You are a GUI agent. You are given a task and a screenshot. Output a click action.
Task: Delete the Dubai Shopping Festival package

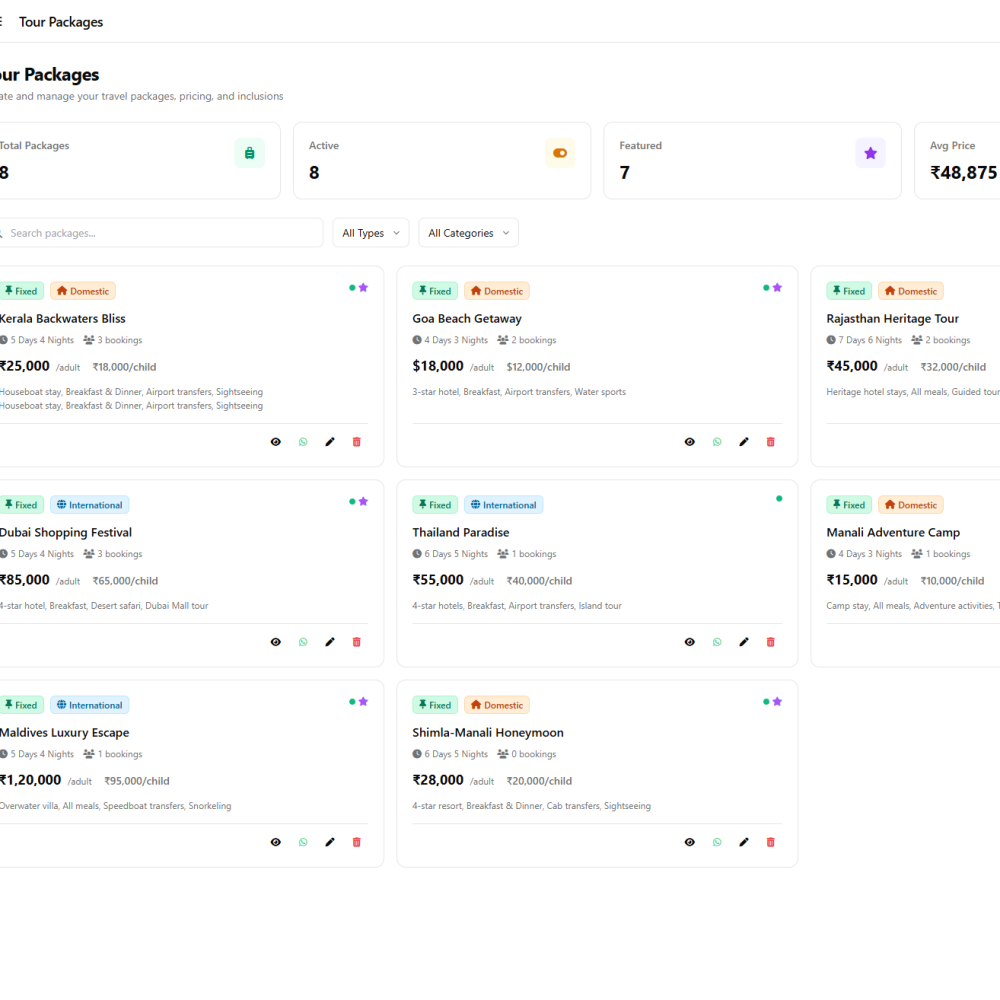click(x=357, y=642)
